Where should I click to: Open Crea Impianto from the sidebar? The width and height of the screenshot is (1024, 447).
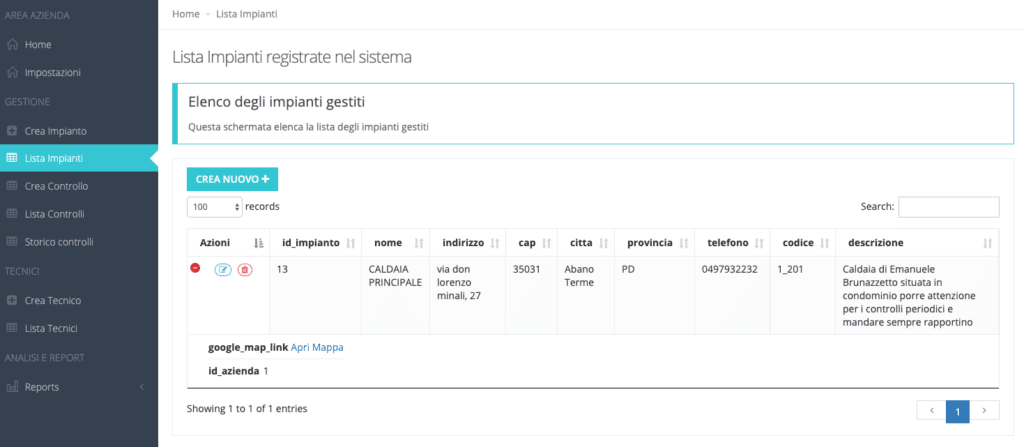click(55, 131)
